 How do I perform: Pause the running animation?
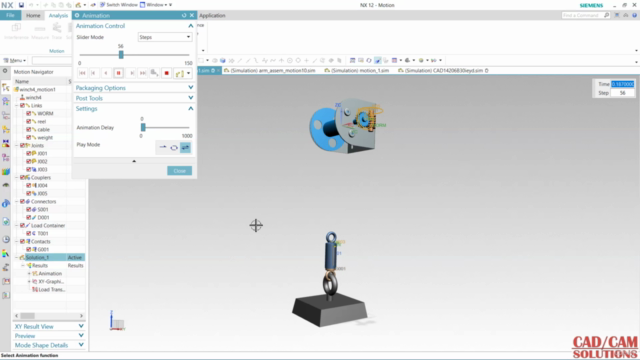(x=118, y=73)
